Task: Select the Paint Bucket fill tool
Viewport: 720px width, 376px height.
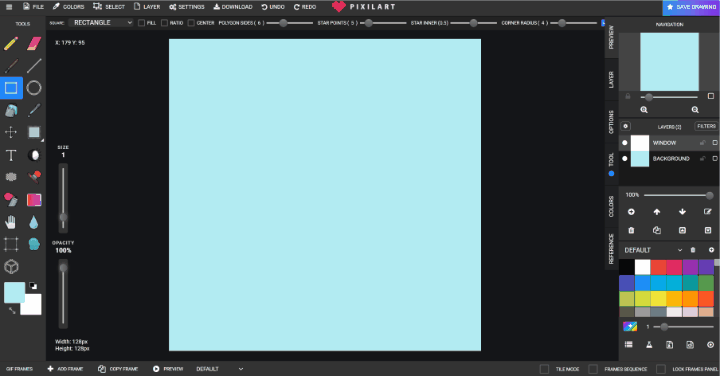Action: pyautogui.click(x=11, y=110)
